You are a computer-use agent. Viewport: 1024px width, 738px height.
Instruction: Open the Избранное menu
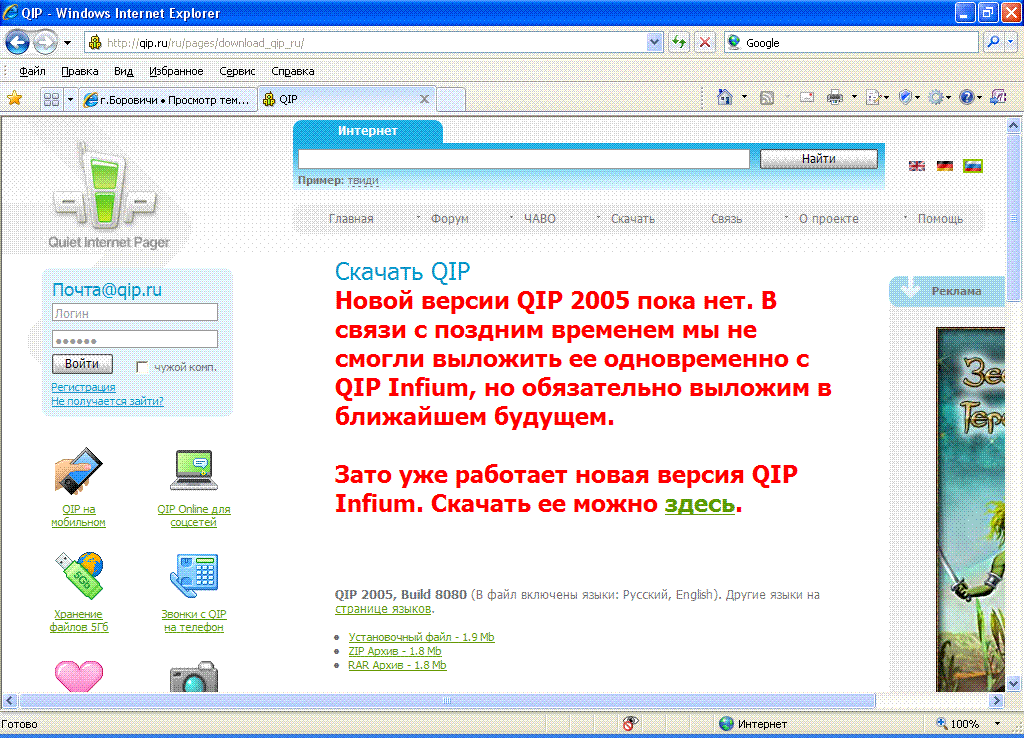176,71
